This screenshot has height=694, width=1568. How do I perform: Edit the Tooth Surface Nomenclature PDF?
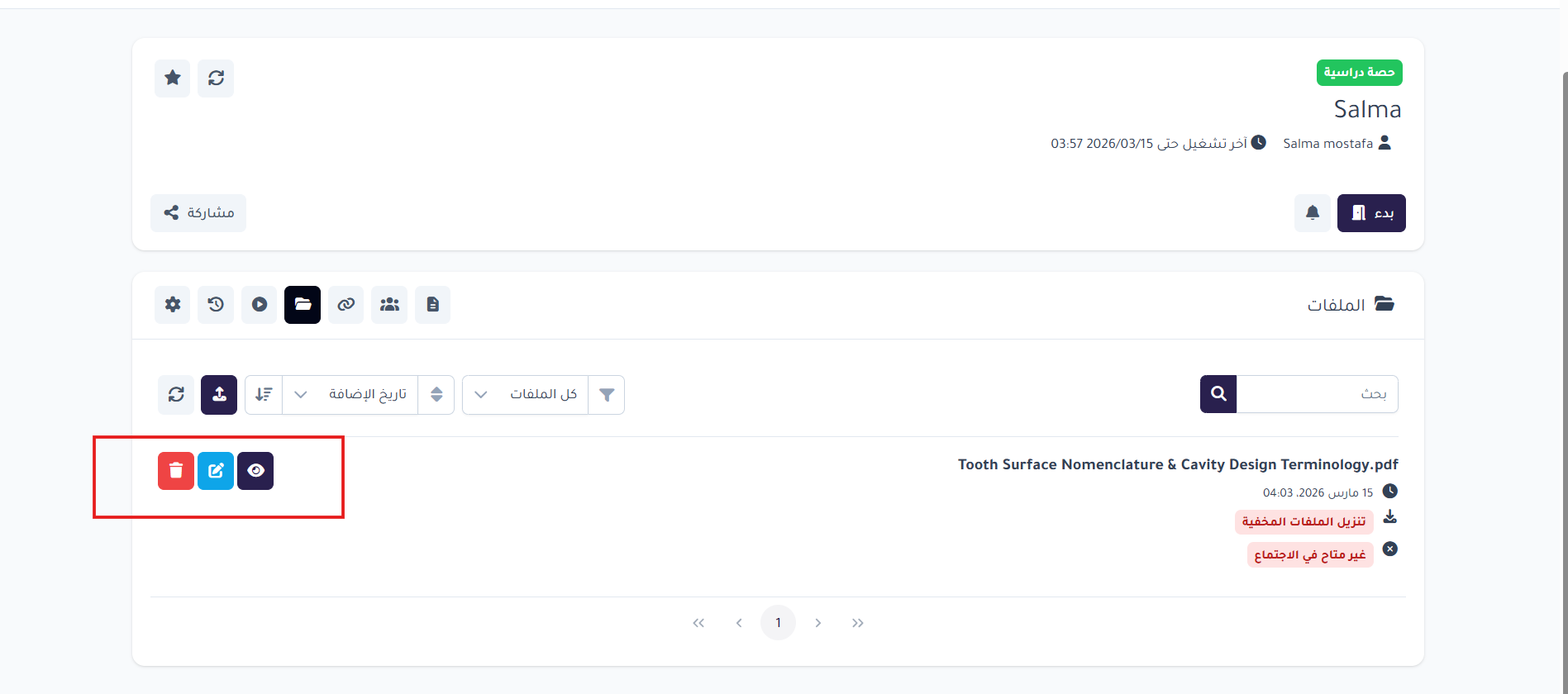point(216,471)
